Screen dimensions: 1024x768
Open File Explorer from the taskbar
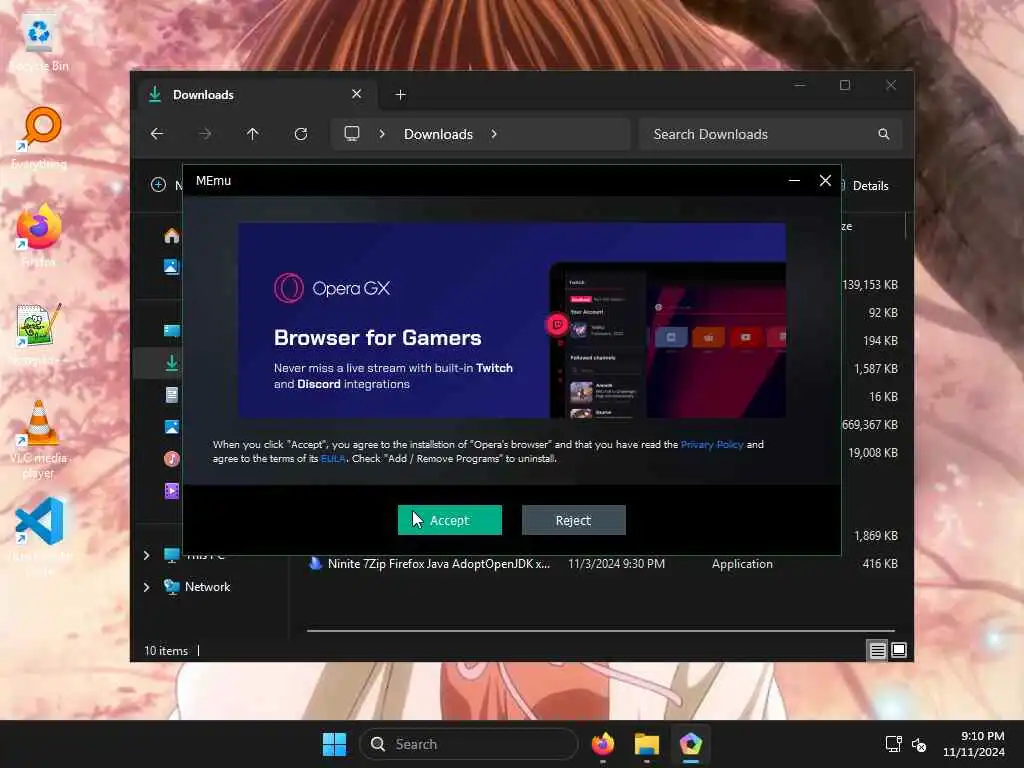tap(647, 744)
